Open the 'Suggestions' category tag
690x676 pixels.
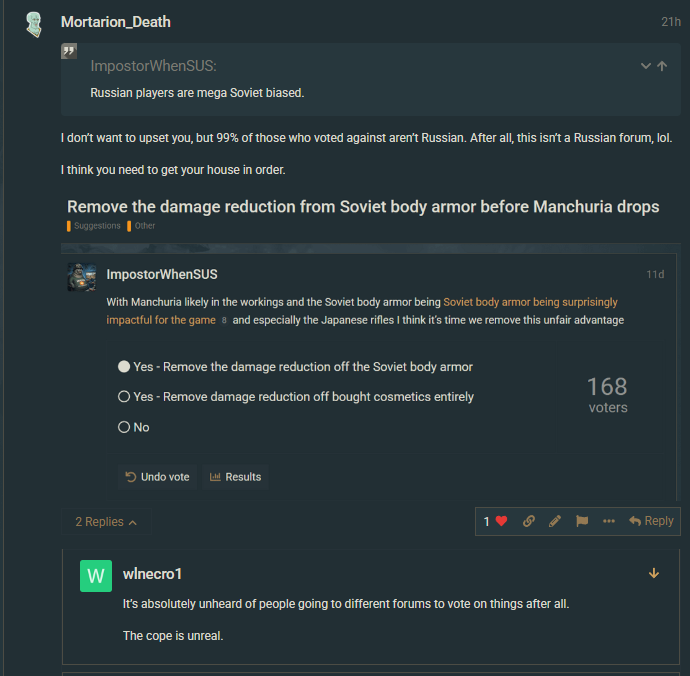(97, 226)
